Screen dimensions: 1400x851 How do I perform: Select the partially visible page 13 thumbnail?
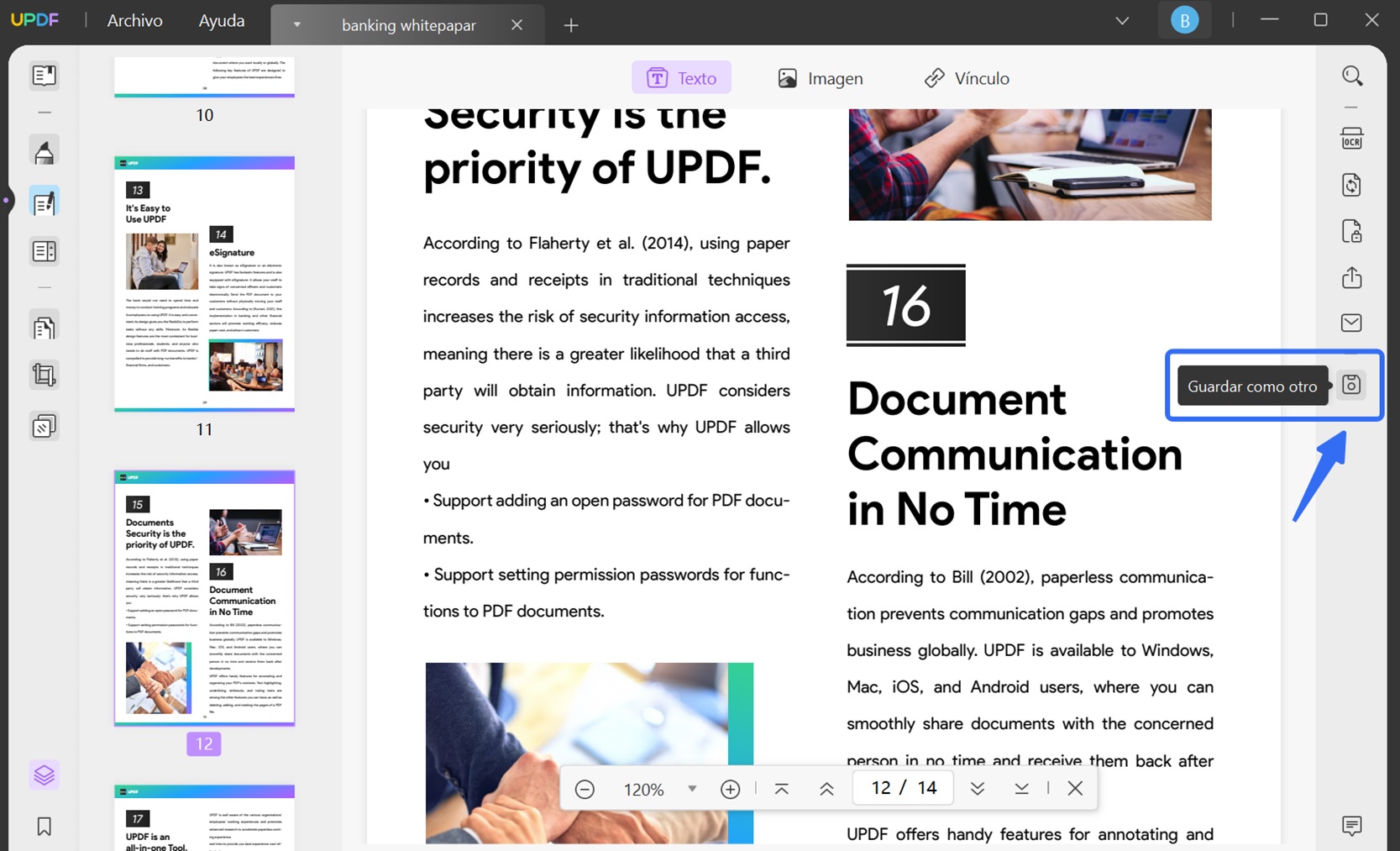[204, 818]
